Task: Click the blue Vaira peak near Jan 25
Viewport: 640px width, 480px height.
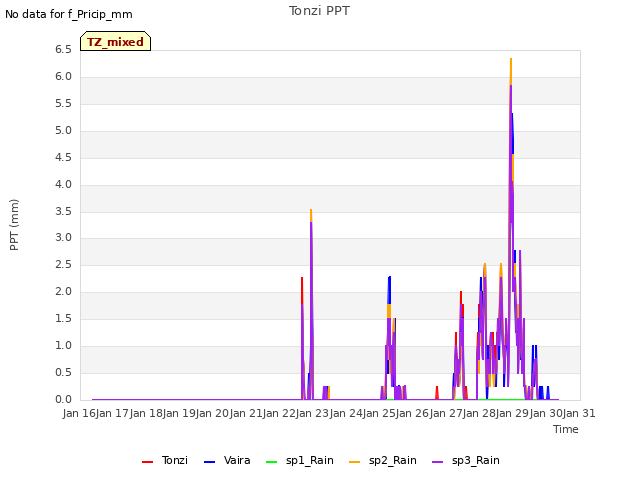Action: [x=389, y=288]
